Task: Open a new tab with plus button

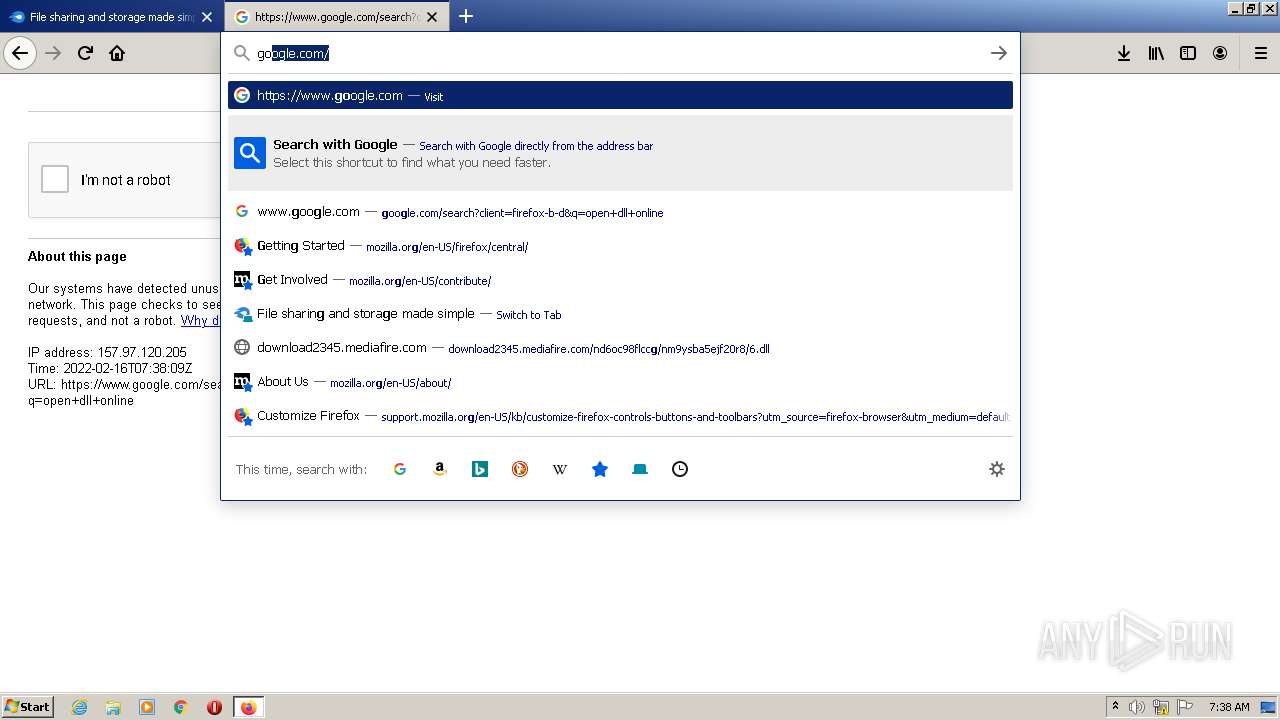Action: coord(466,16)
